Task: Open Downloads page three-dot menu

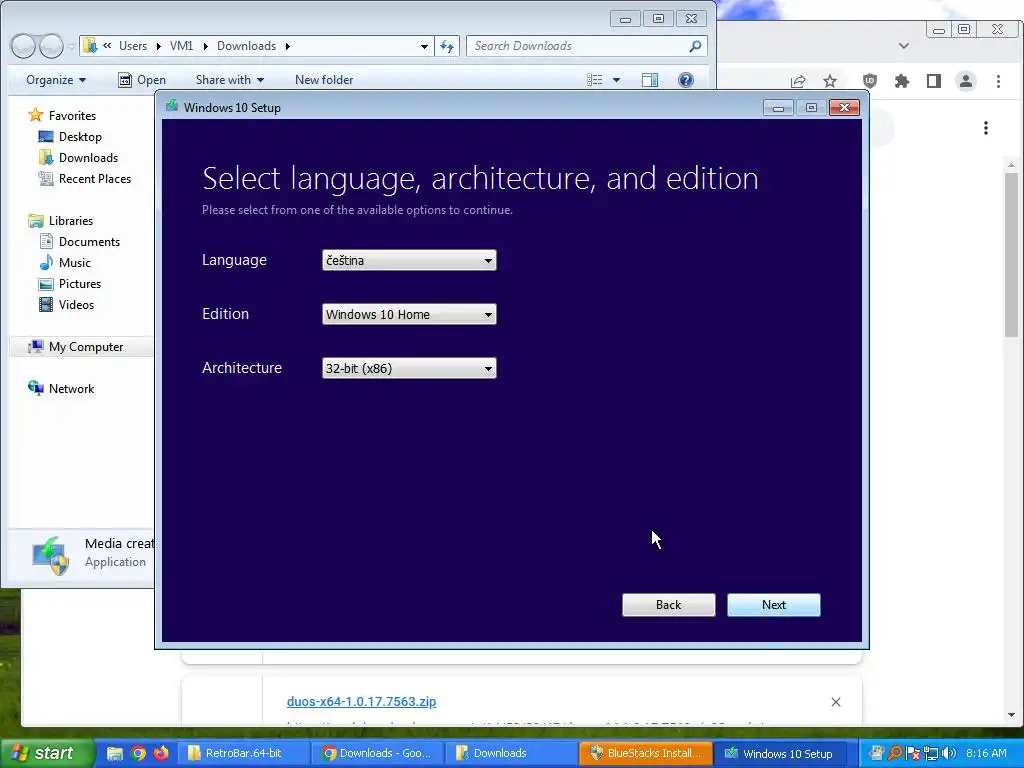Action: (986, 128)
